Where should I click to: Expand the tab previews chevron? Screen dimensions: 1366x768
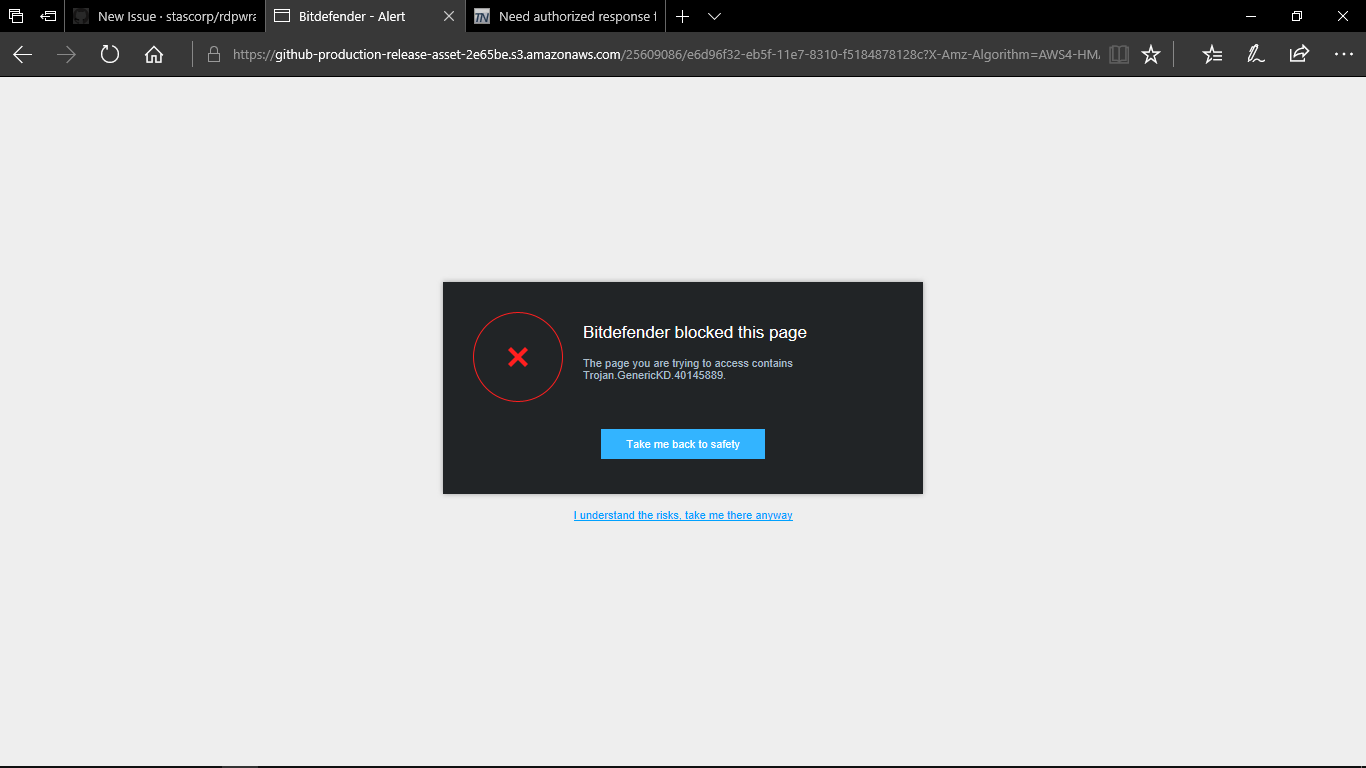pyautogui.click(x=714, y=16)
